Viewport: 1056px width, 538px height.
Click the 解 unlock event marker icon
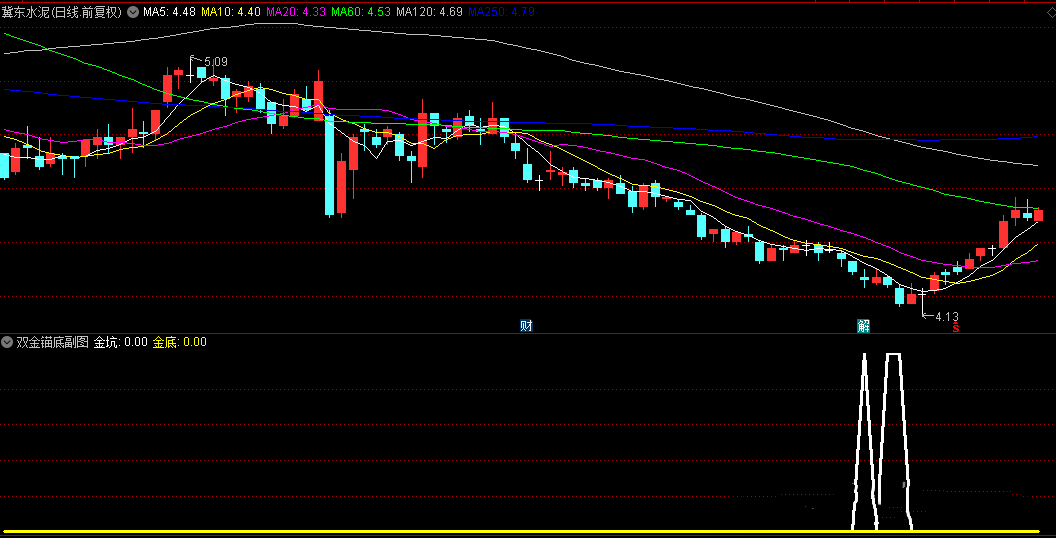pos(863,326)
